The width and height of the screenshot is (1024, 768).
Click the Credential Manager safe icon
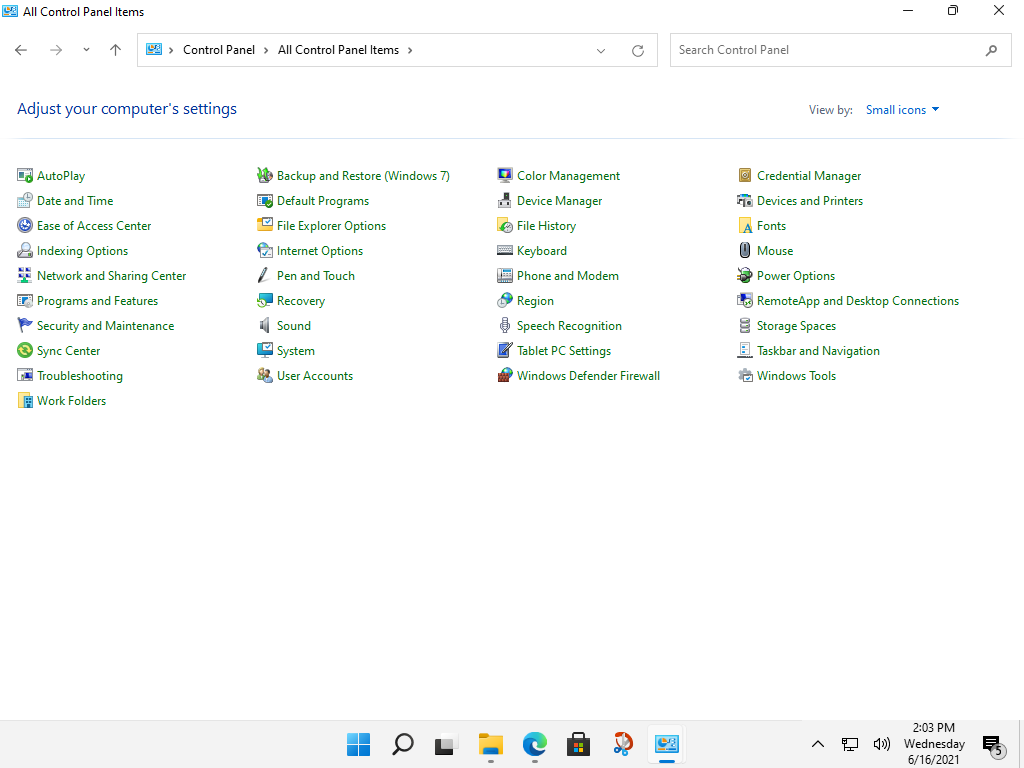click(744, 176)
